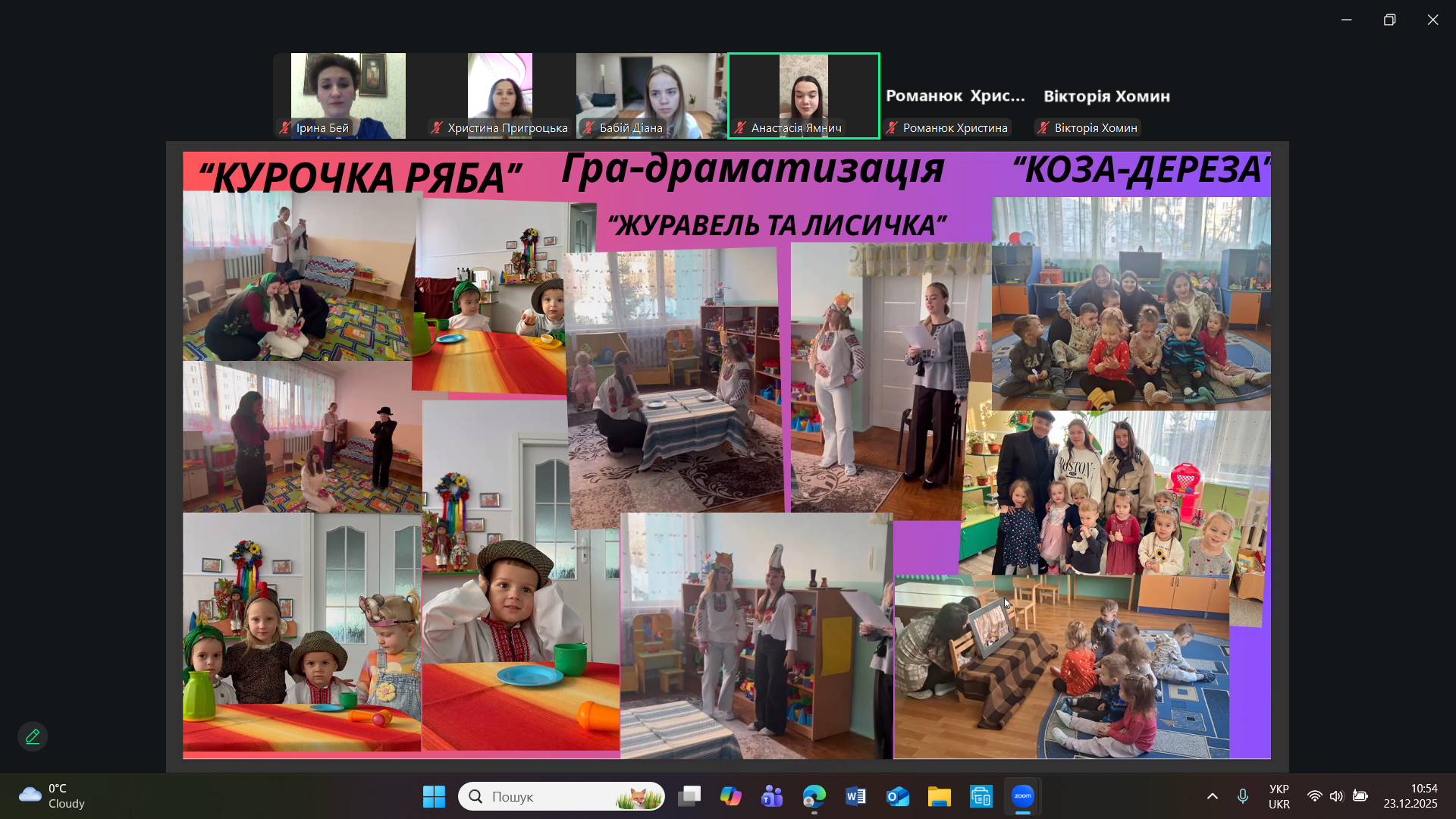Open File Explorer folder icon
1456x819 pixels.
(939, 796)
